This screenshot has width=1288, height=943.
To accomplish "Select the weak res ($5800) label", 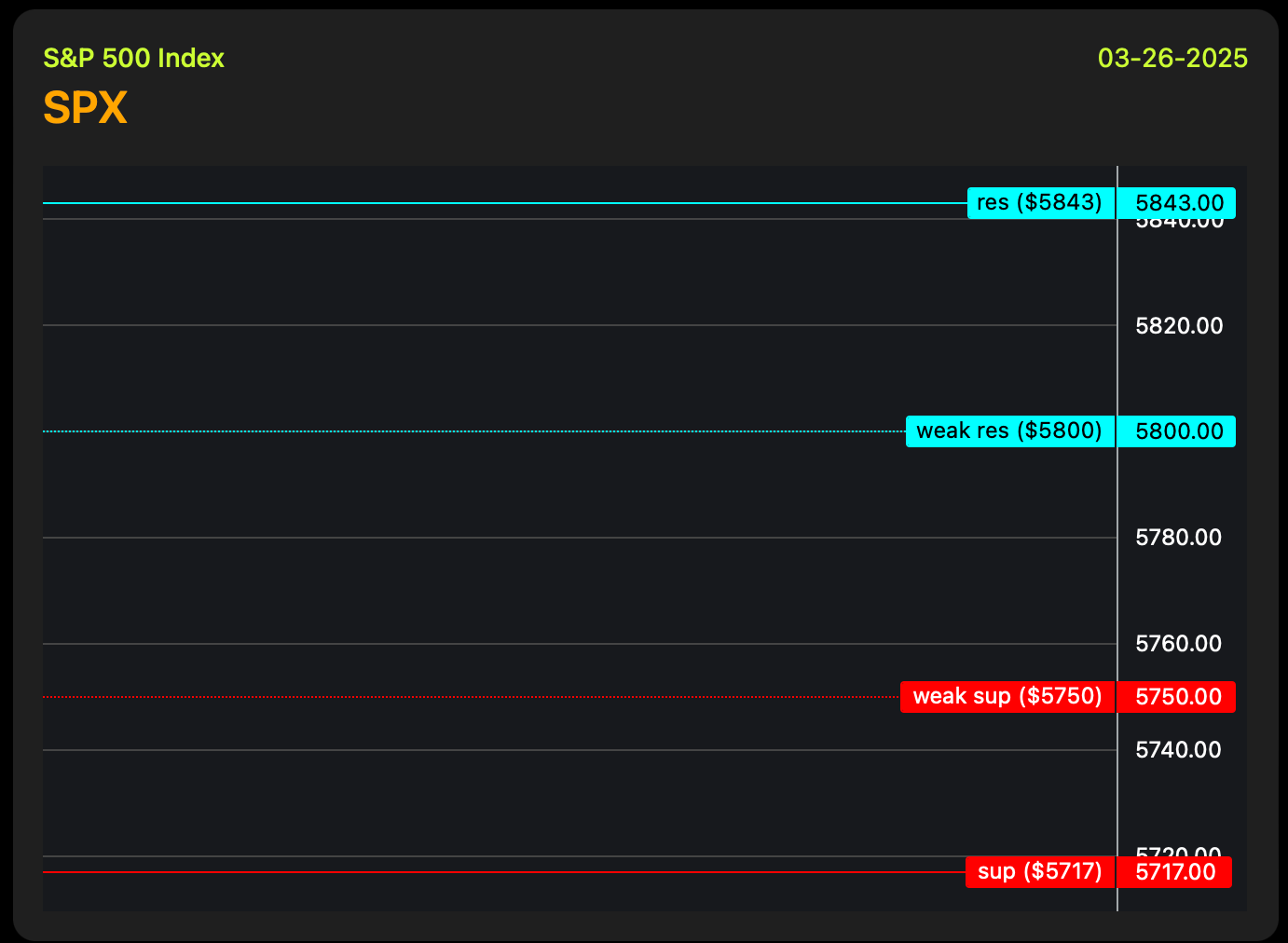I will click(x=1009, y=430).
